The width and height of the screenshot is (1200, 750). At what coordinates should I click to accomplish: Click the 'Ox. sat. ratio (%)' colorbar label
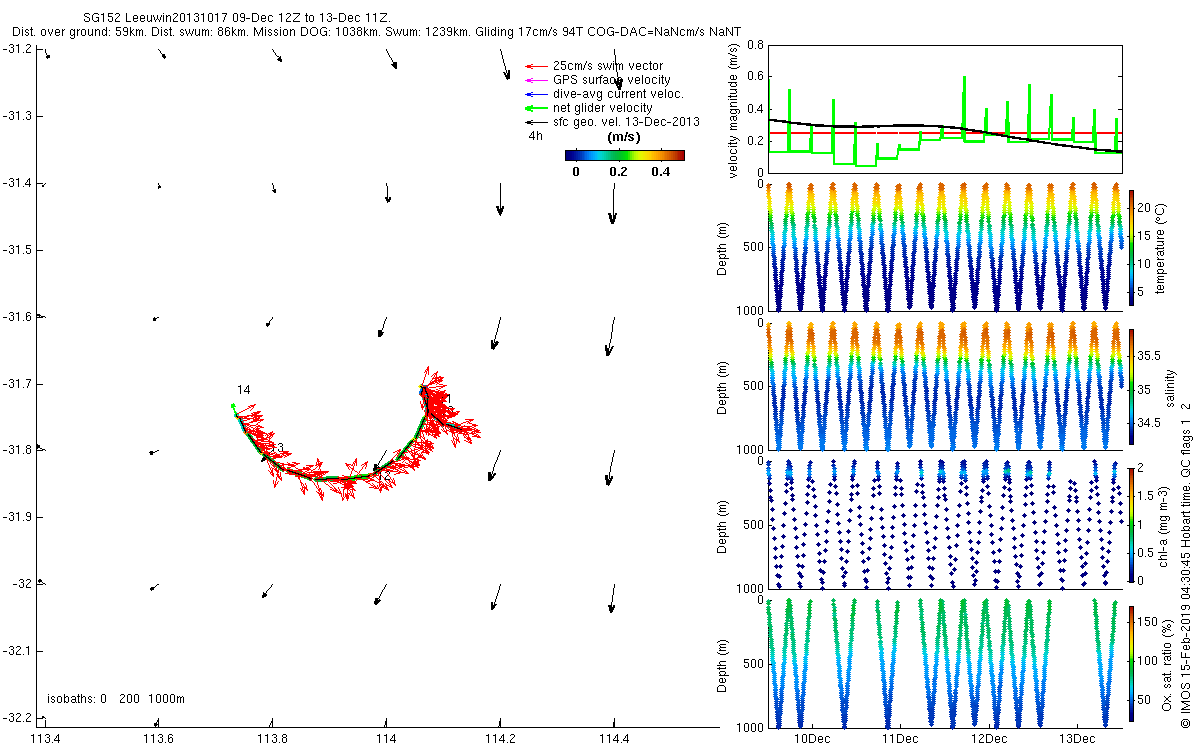1167,665
